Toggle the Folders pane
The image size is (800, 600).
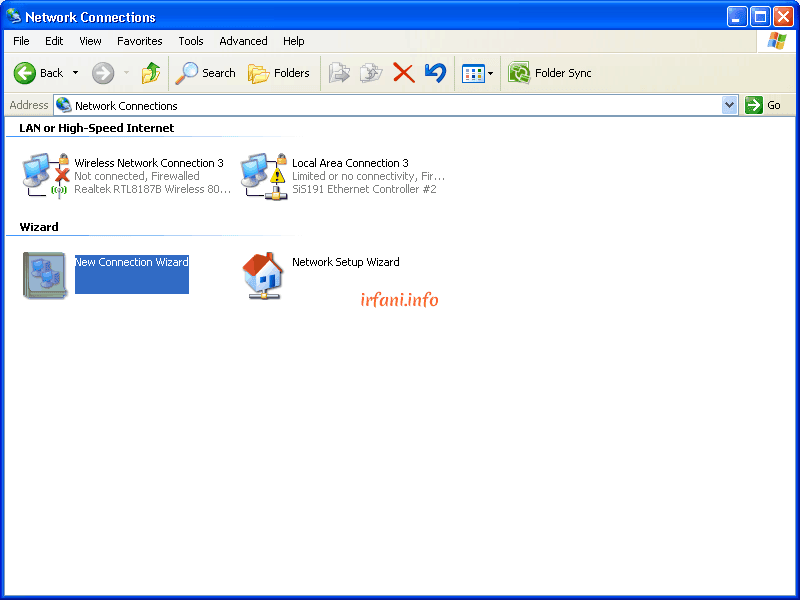click(279, 73)
